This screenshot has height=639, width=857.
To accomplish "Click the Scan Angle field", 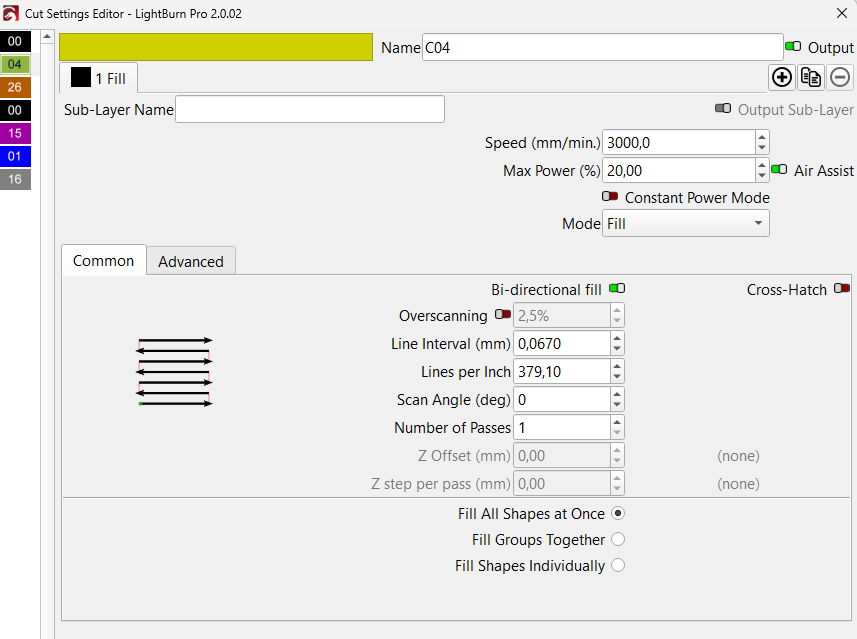I will tap(561, 400).
